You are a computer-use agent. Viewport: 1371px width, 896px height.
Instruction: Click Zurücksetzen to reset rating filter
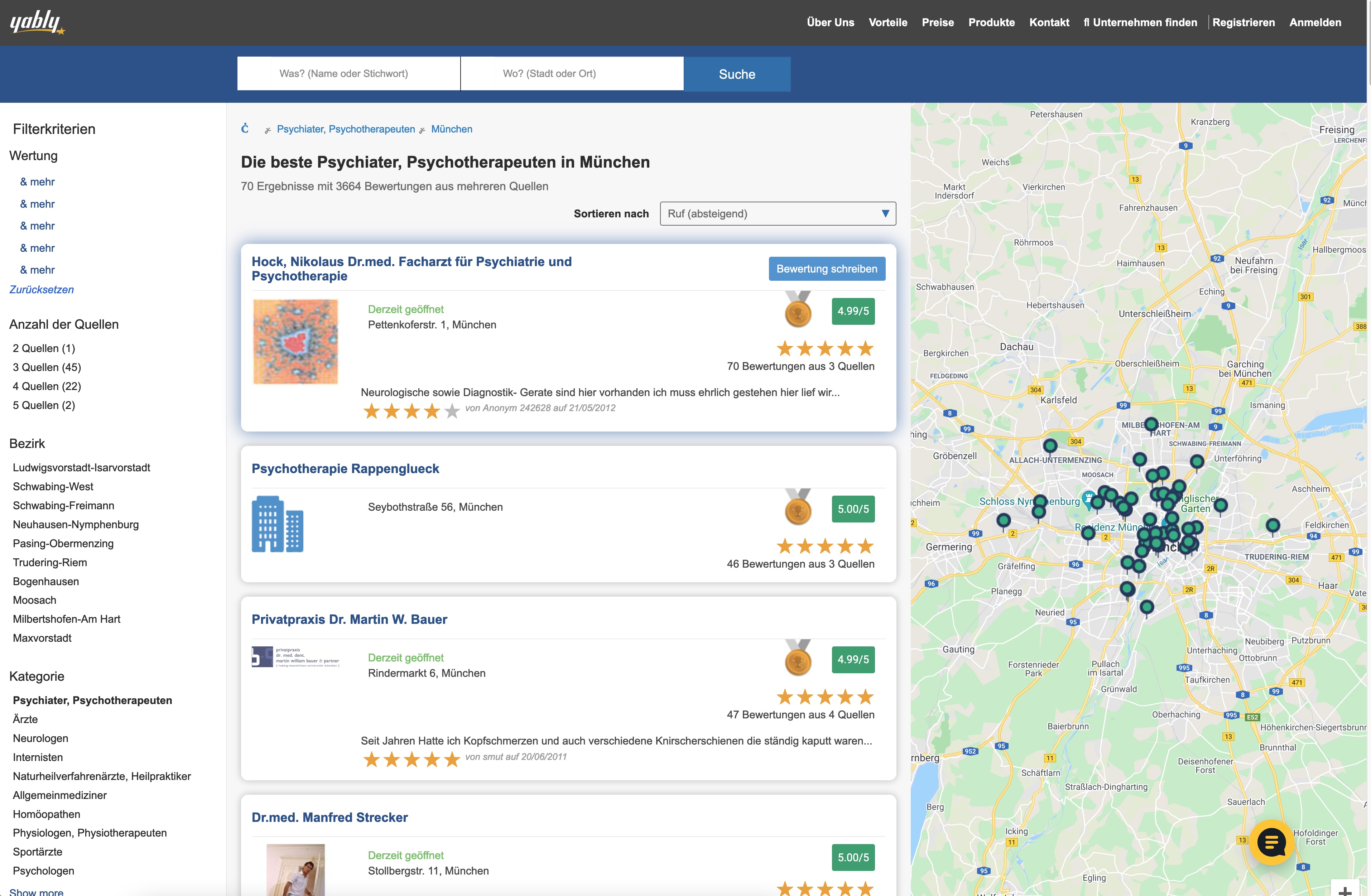coord(42,290)
